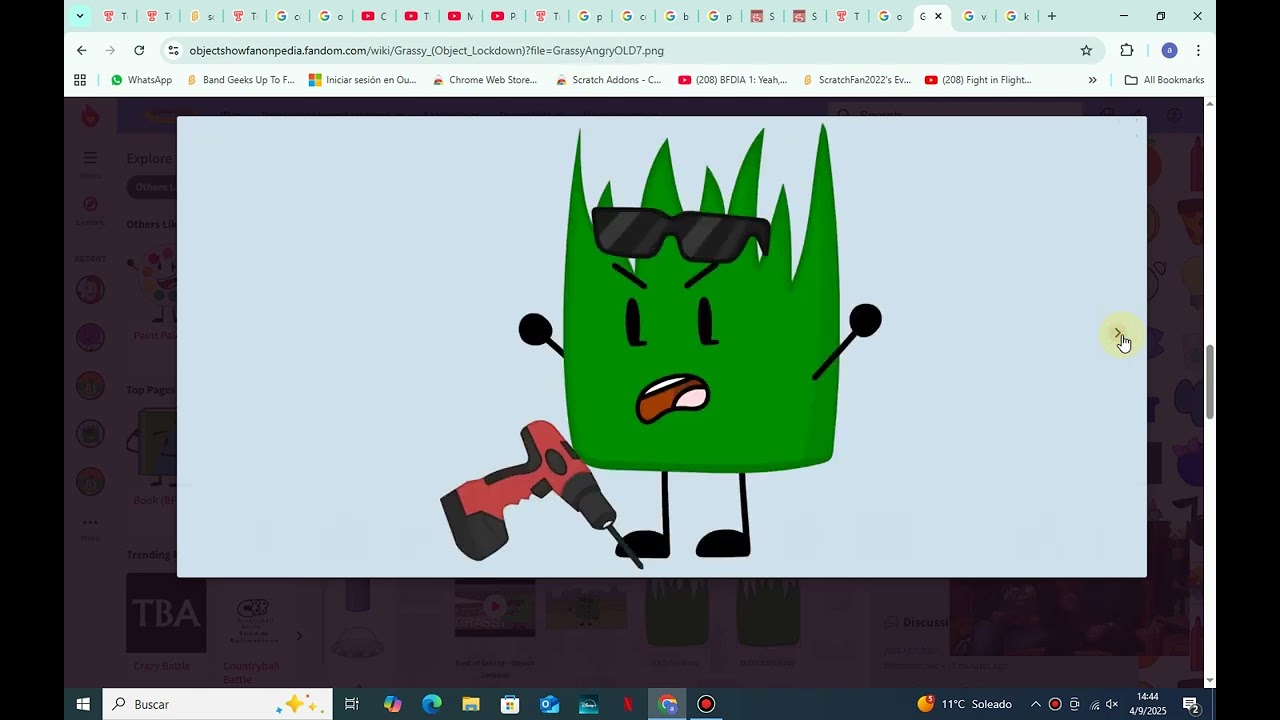Open the Band Geeks Up To F... bookmark
The width and height of the screenshot is (1280, 720).
[x=241, y=80]
